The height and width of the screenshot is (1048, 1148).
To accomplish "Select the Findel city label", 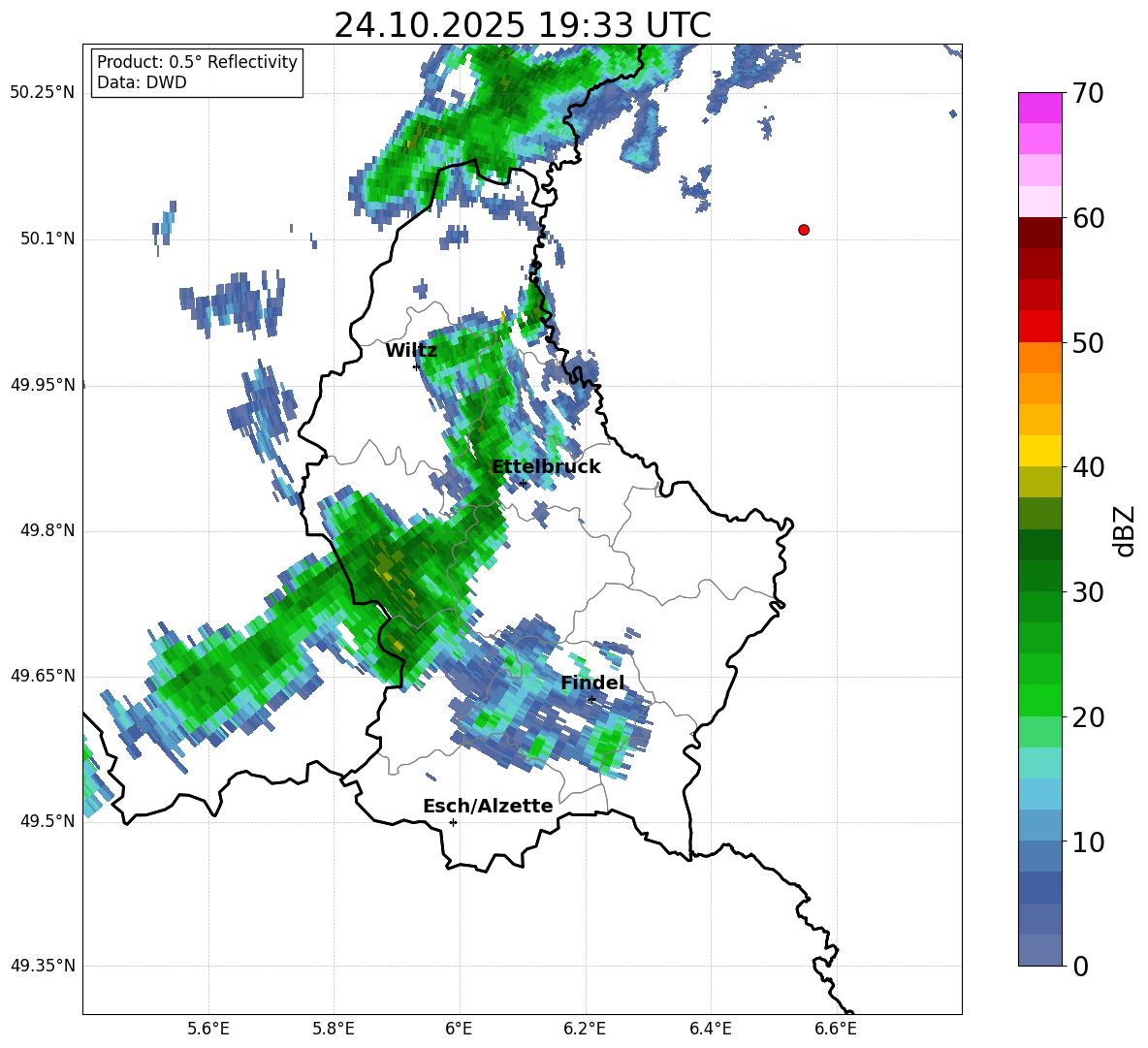I will pos(592,683).
